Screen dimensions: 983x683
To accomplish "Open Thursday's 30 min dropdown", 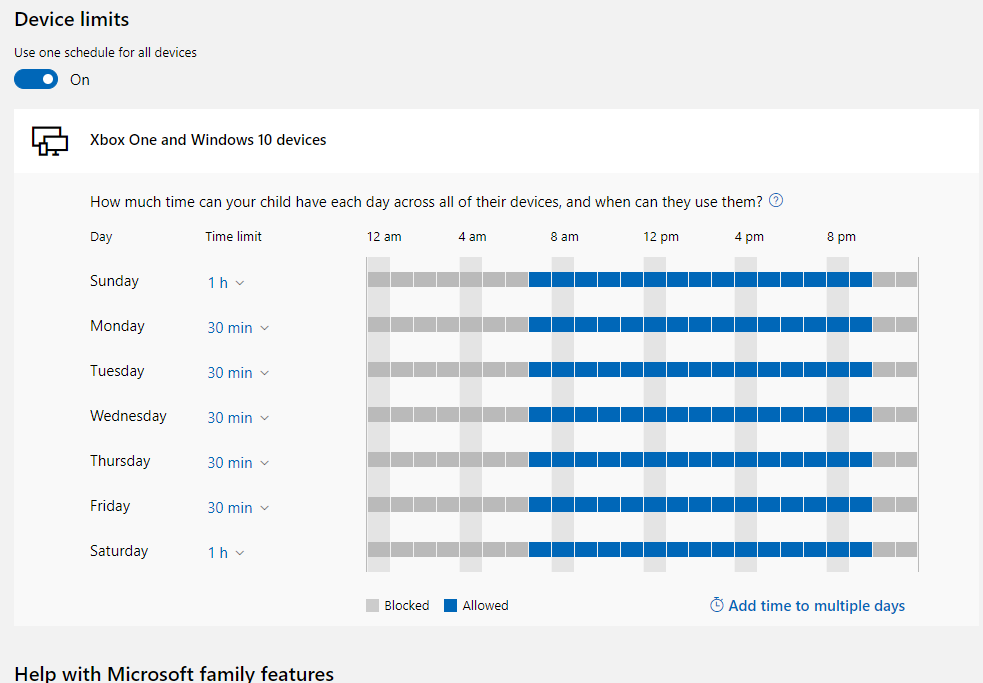I will [238, 462].
